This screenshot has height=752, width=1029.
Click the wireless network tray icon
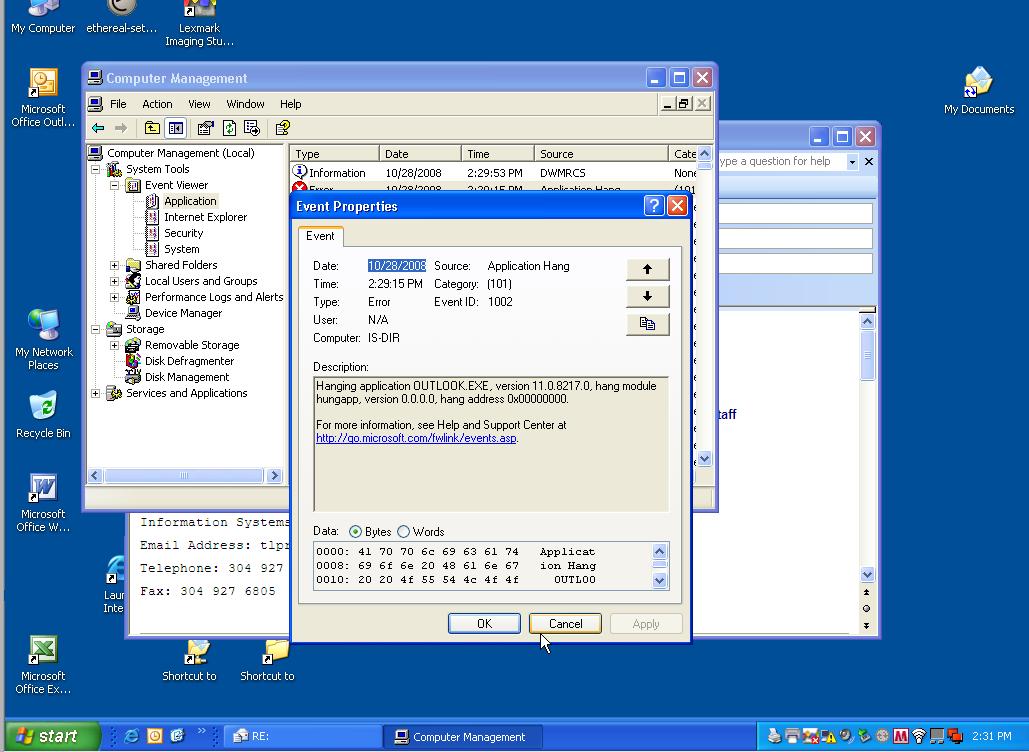pos(919,736)
